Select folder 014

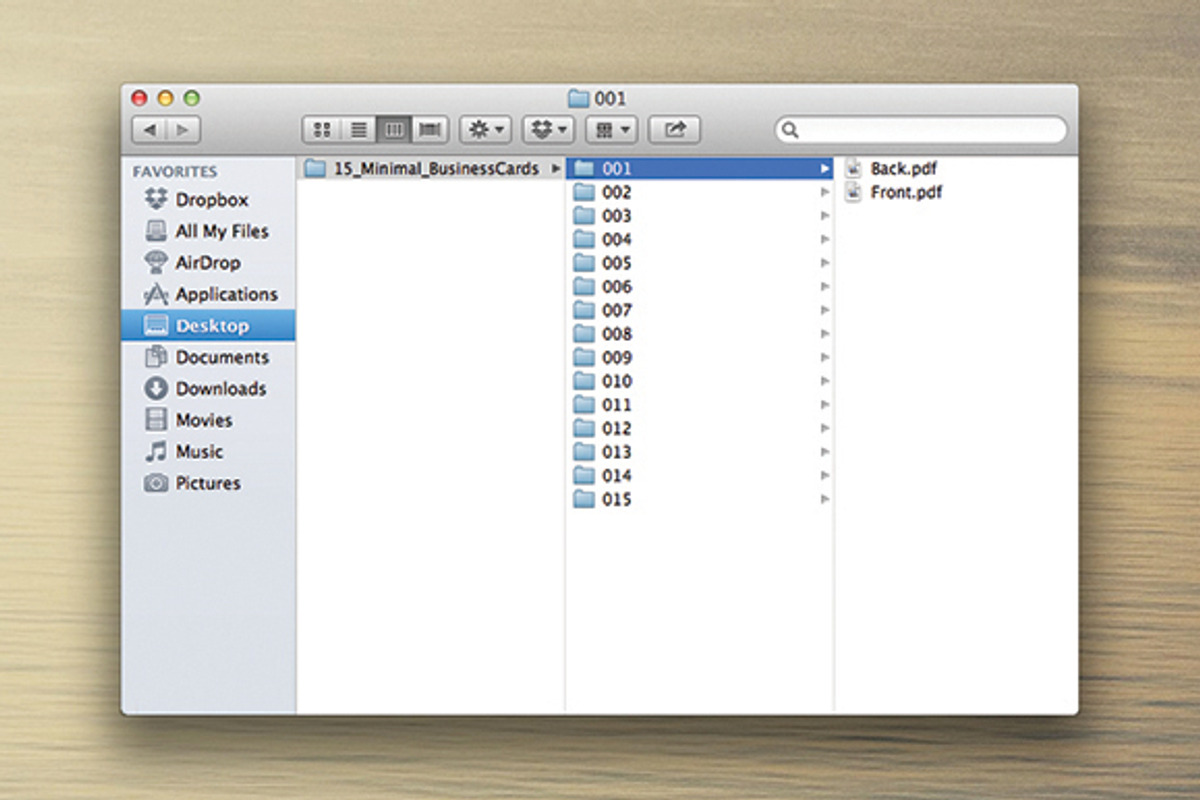(700, 476)
